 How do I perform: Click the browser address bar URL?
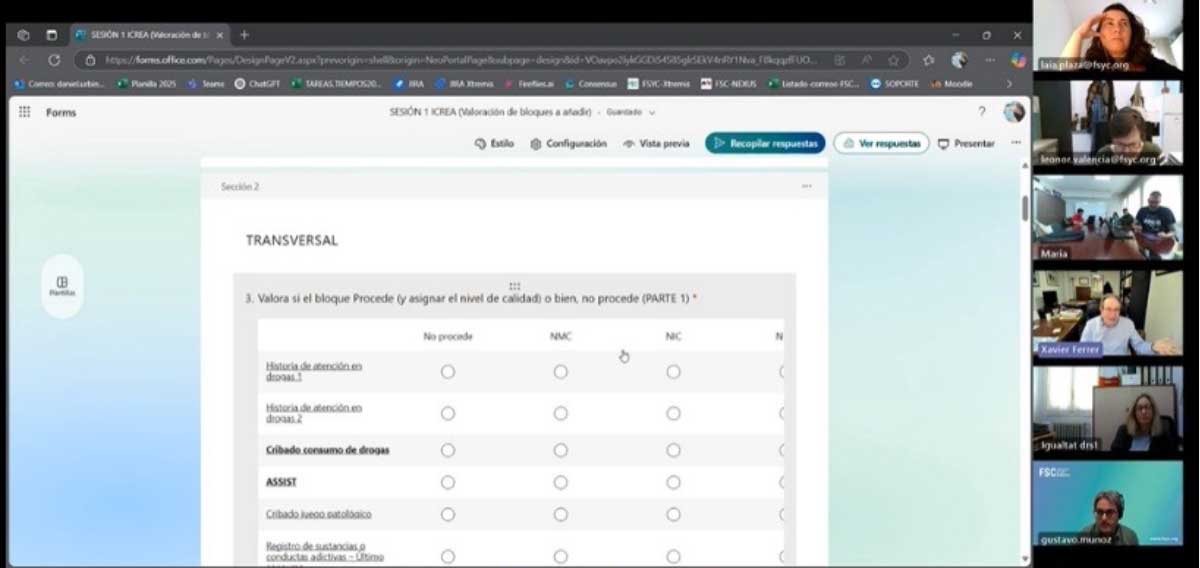click(460, 60)
